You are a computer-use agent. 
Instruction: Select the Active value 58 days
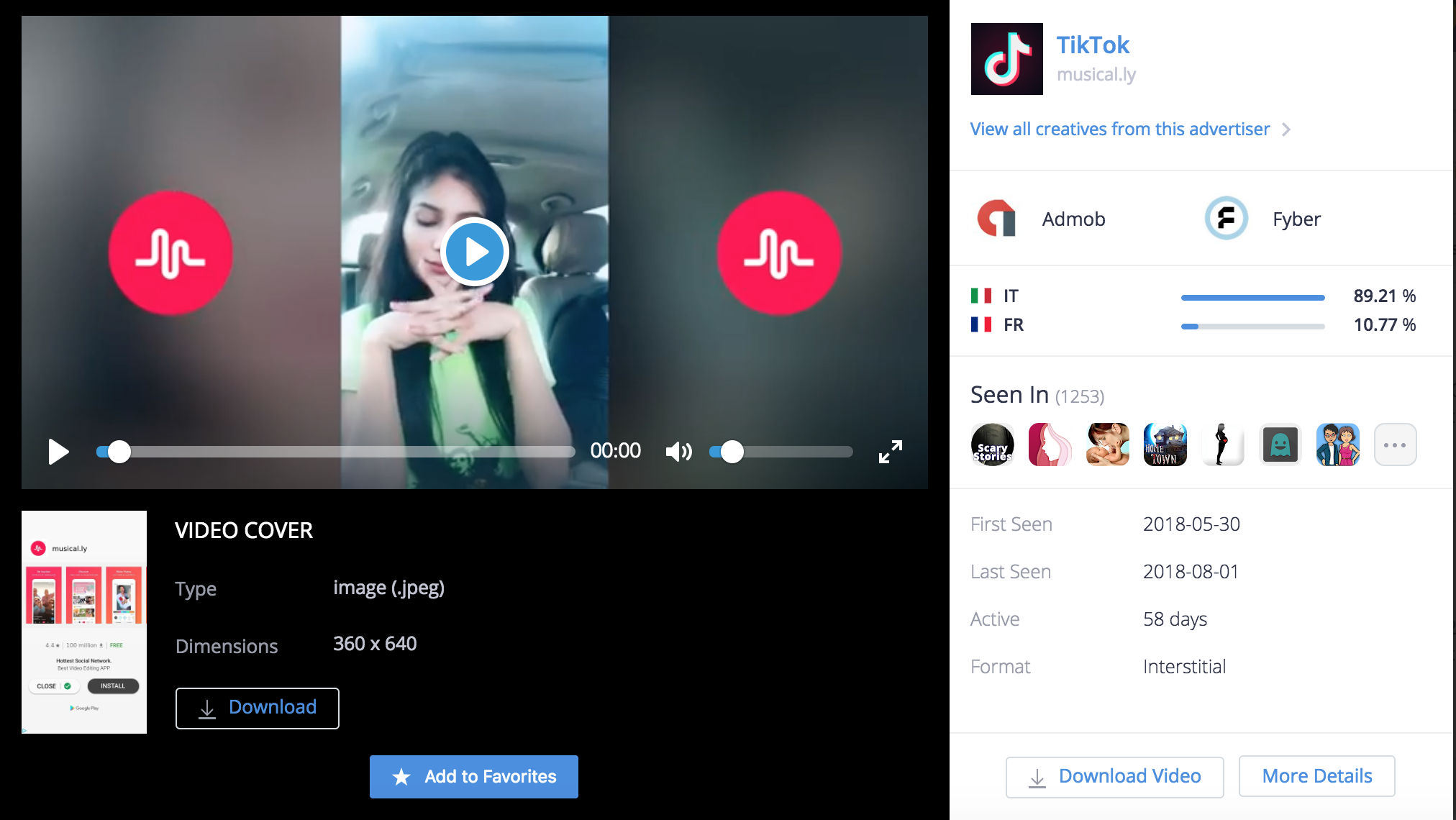(1175, 619)
